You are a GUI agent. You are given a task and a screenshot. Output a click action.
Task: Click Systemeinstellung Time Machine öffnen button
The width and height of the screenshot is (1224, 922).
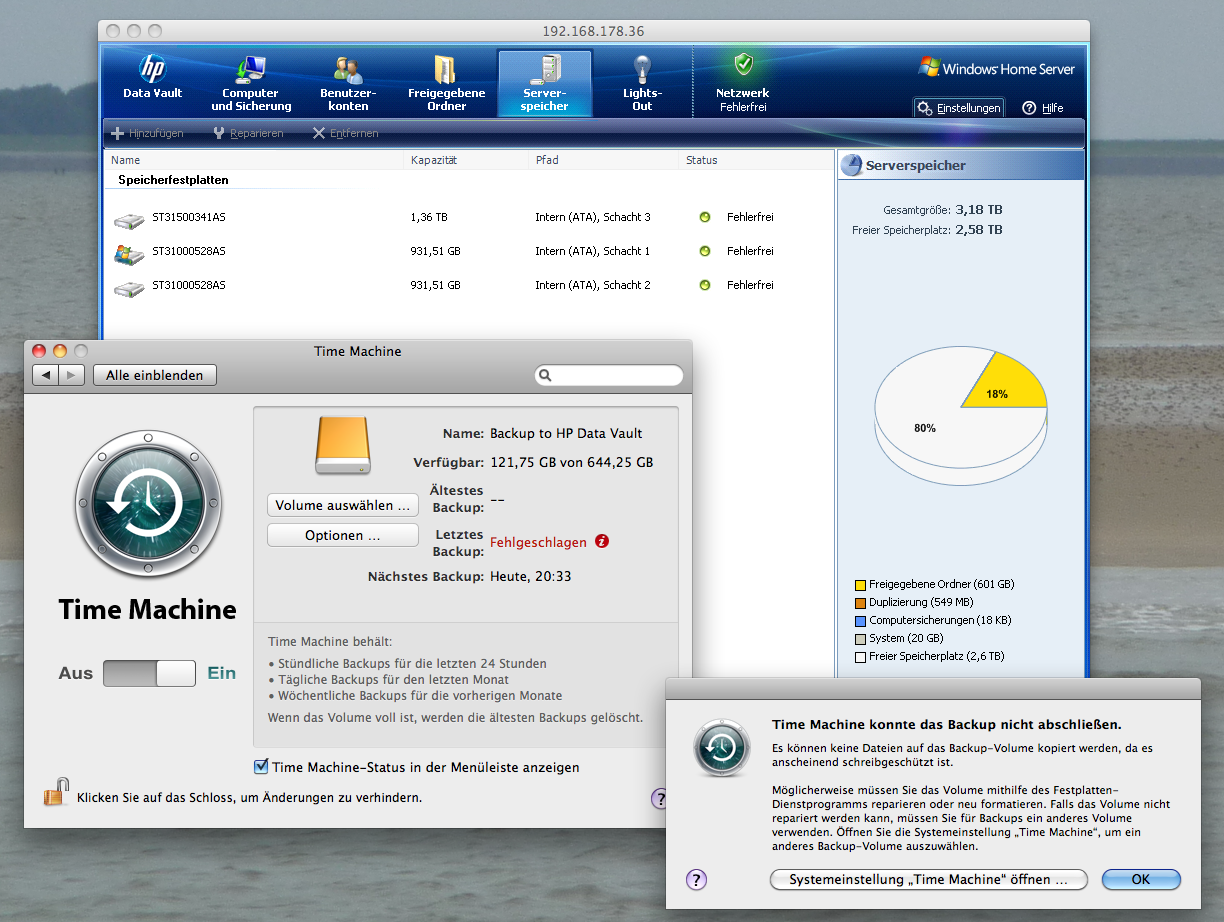929,879
